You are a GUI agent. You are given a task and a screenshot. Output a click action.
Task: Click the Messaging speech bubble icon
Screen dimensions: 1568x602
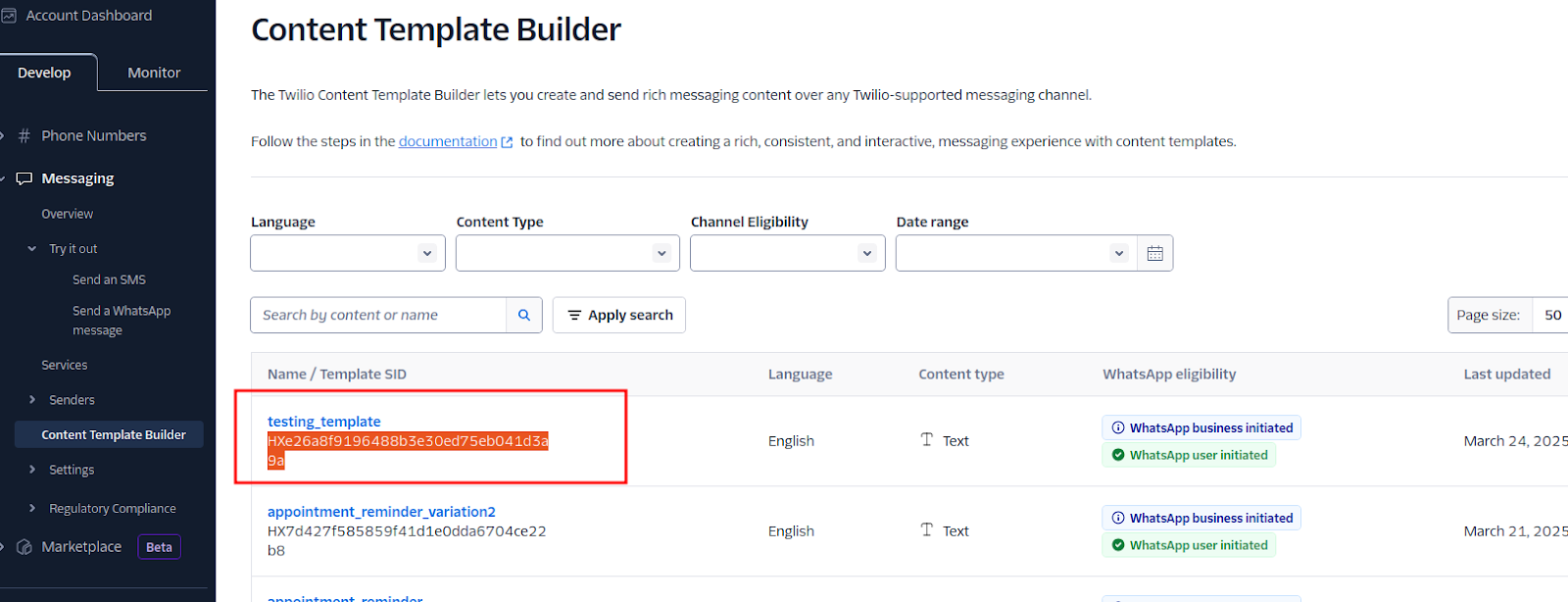tap(24, 178)
